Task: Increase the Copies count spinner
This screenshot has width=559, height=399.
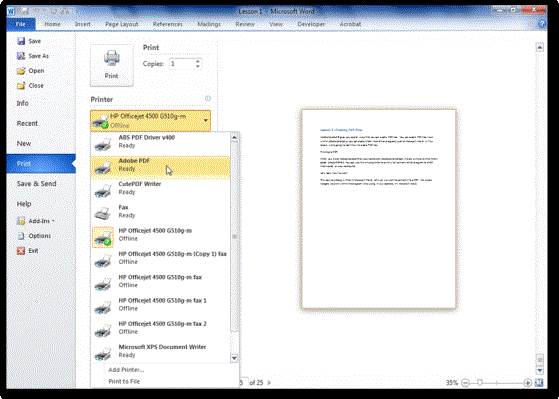Action: [198, 61]
